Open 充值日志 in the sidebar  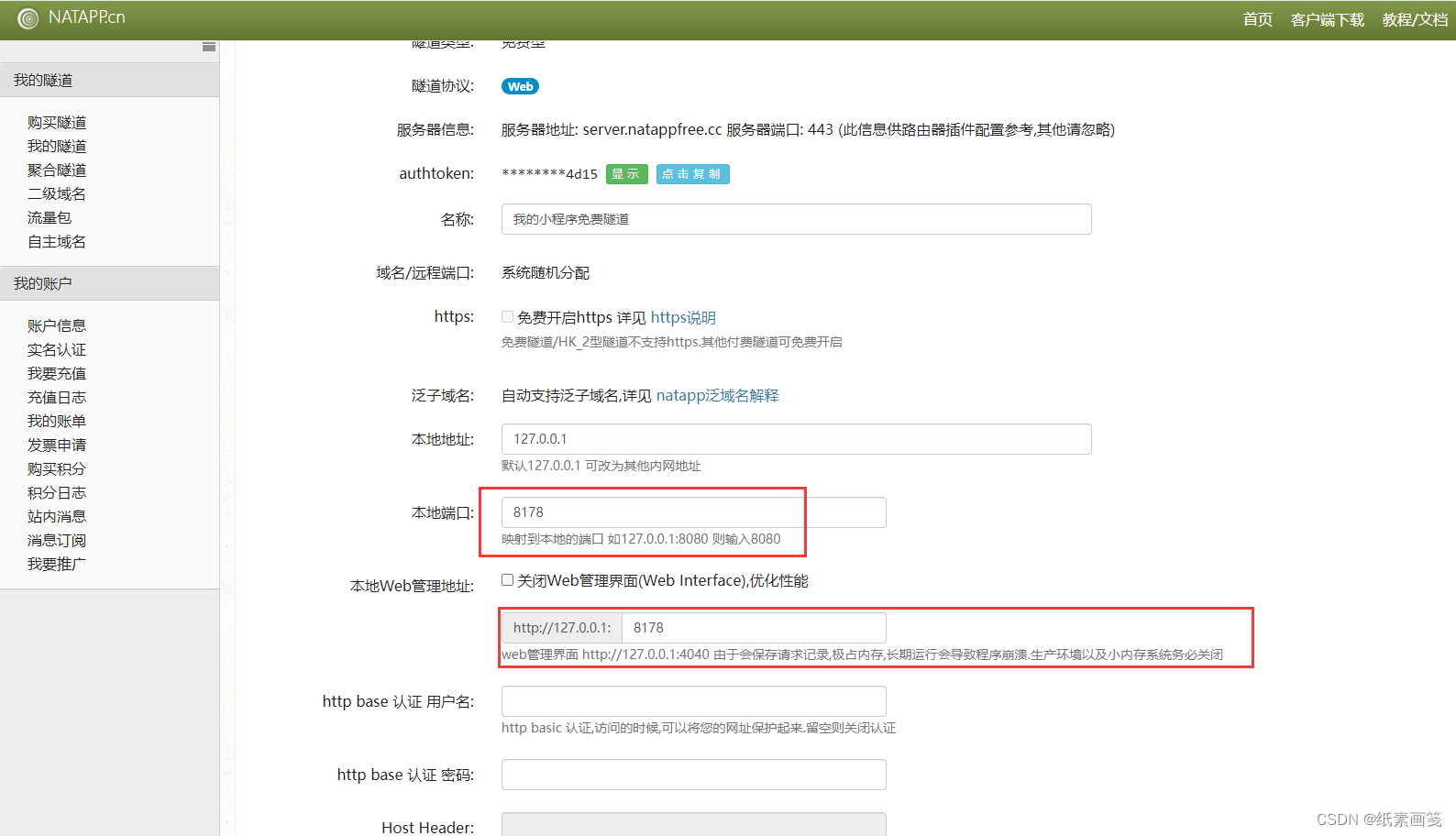click(x=57, y=398)
